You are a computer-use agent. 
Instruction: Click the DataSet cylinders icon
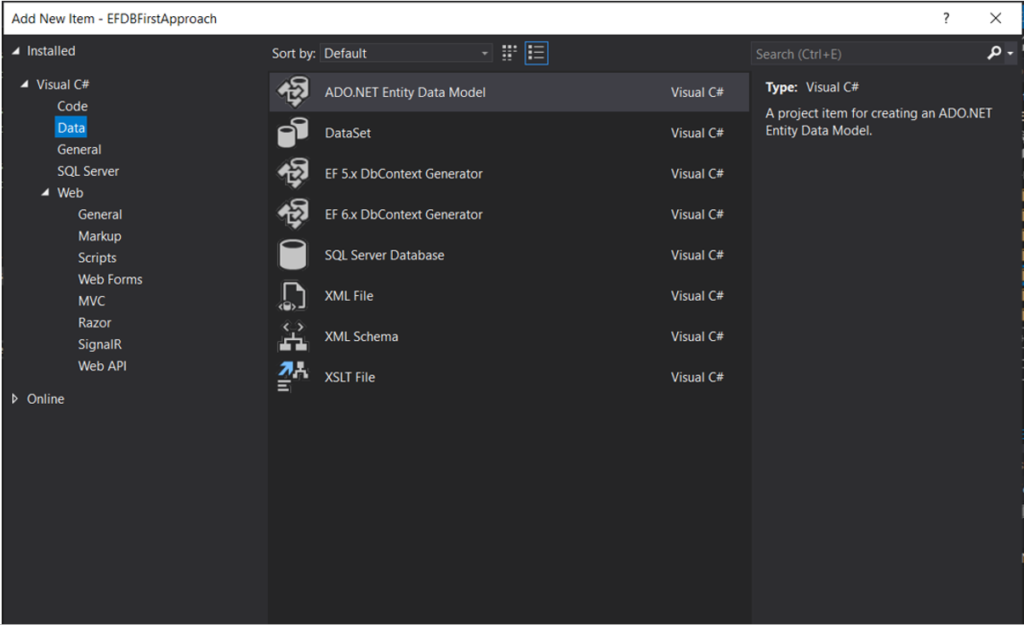(293, 133)
